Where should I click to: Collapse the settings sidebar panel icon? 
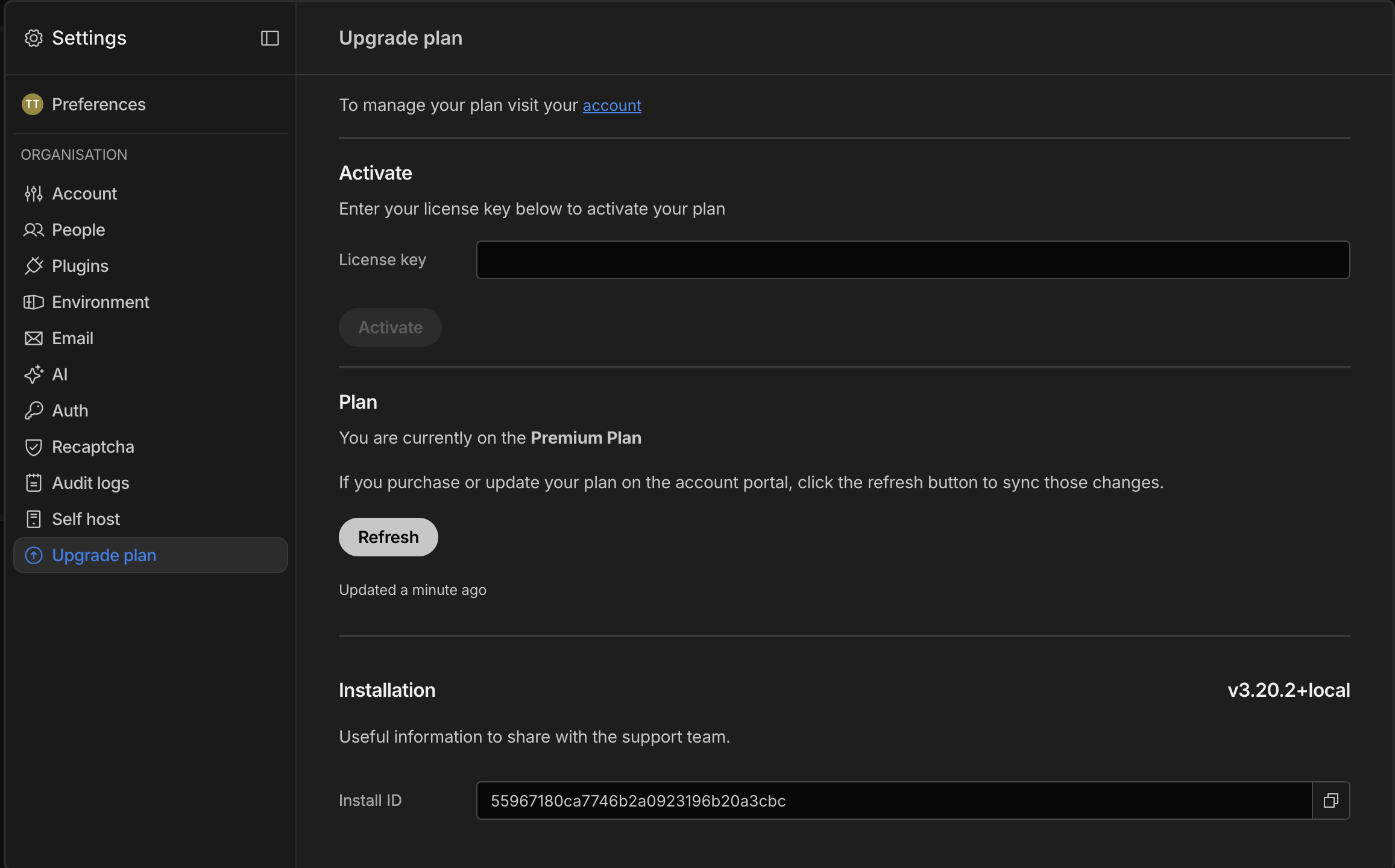(269, 38)
